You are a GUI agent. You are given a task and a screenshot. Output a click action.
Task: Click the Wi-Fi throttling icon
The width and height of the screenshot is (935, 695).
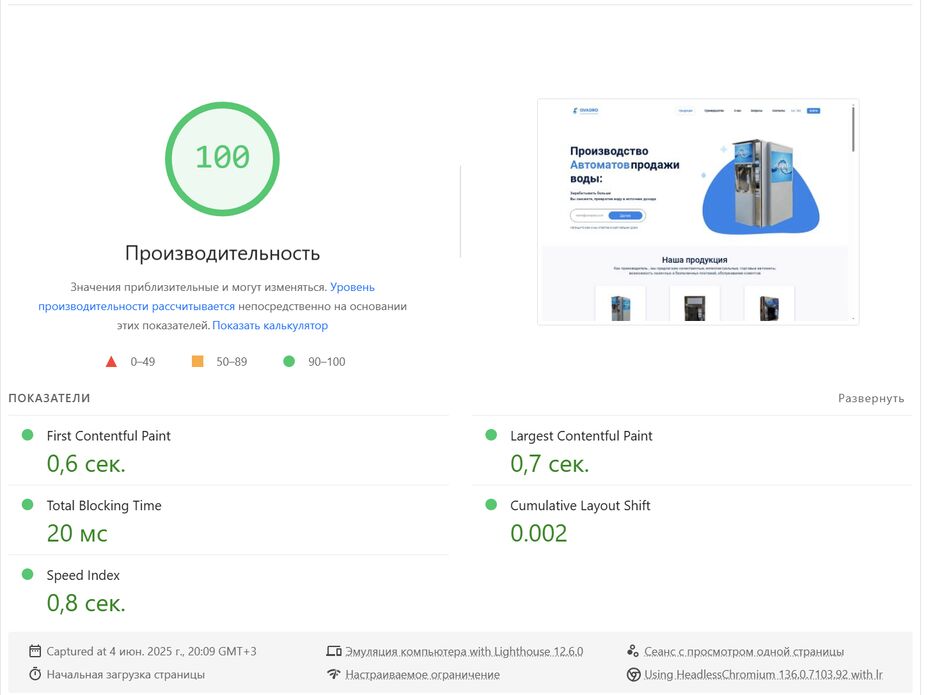(334, 674)
